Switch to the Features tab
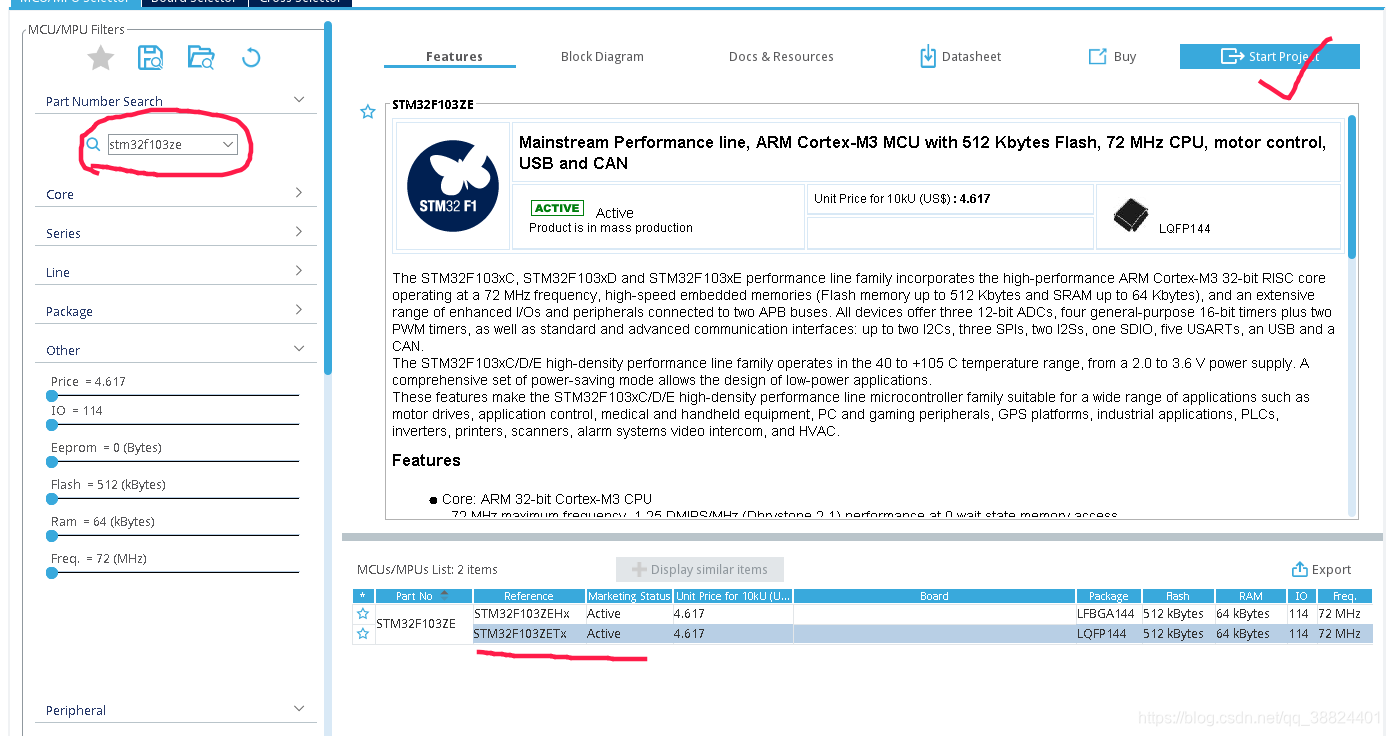This screenshot has width=1389, height=736. pyautogui.click(x=454, y=57)
